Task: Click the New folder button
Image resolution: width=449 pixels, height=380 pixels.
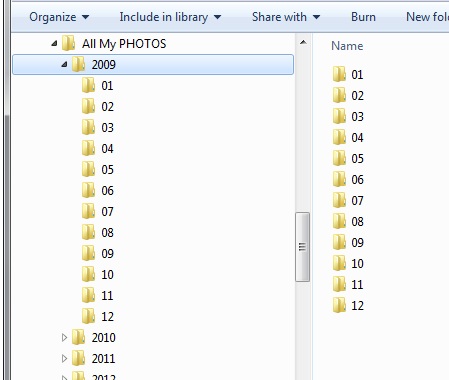Action: tap(427, 17)
